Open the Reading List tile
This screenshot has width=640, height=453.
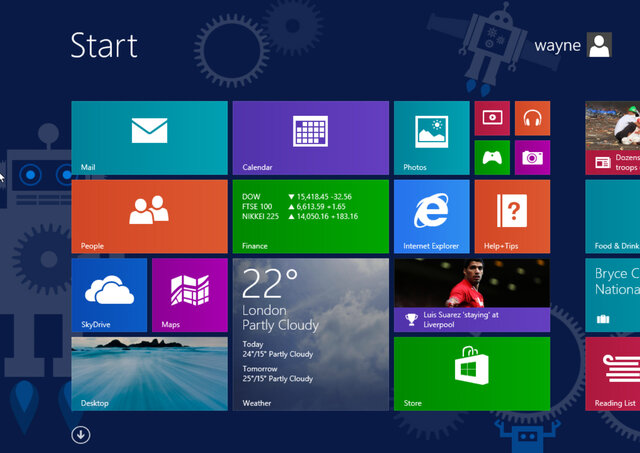coord(613,374)
